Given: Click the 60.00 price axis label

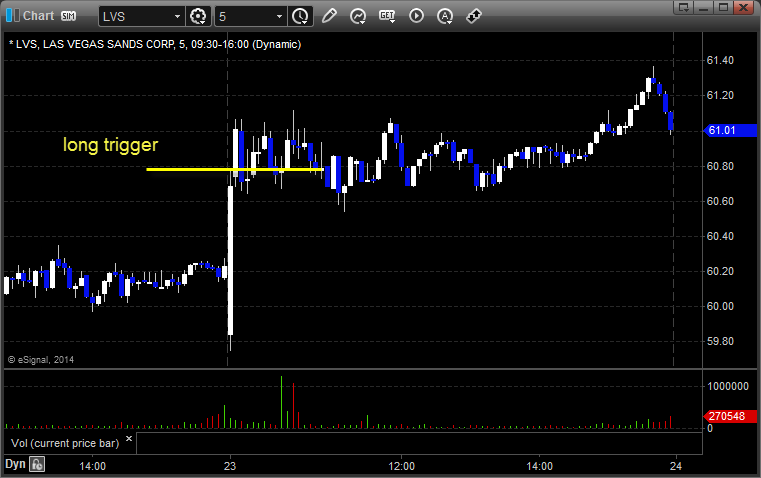Looking at the screenshot, I should pos(720,306).
